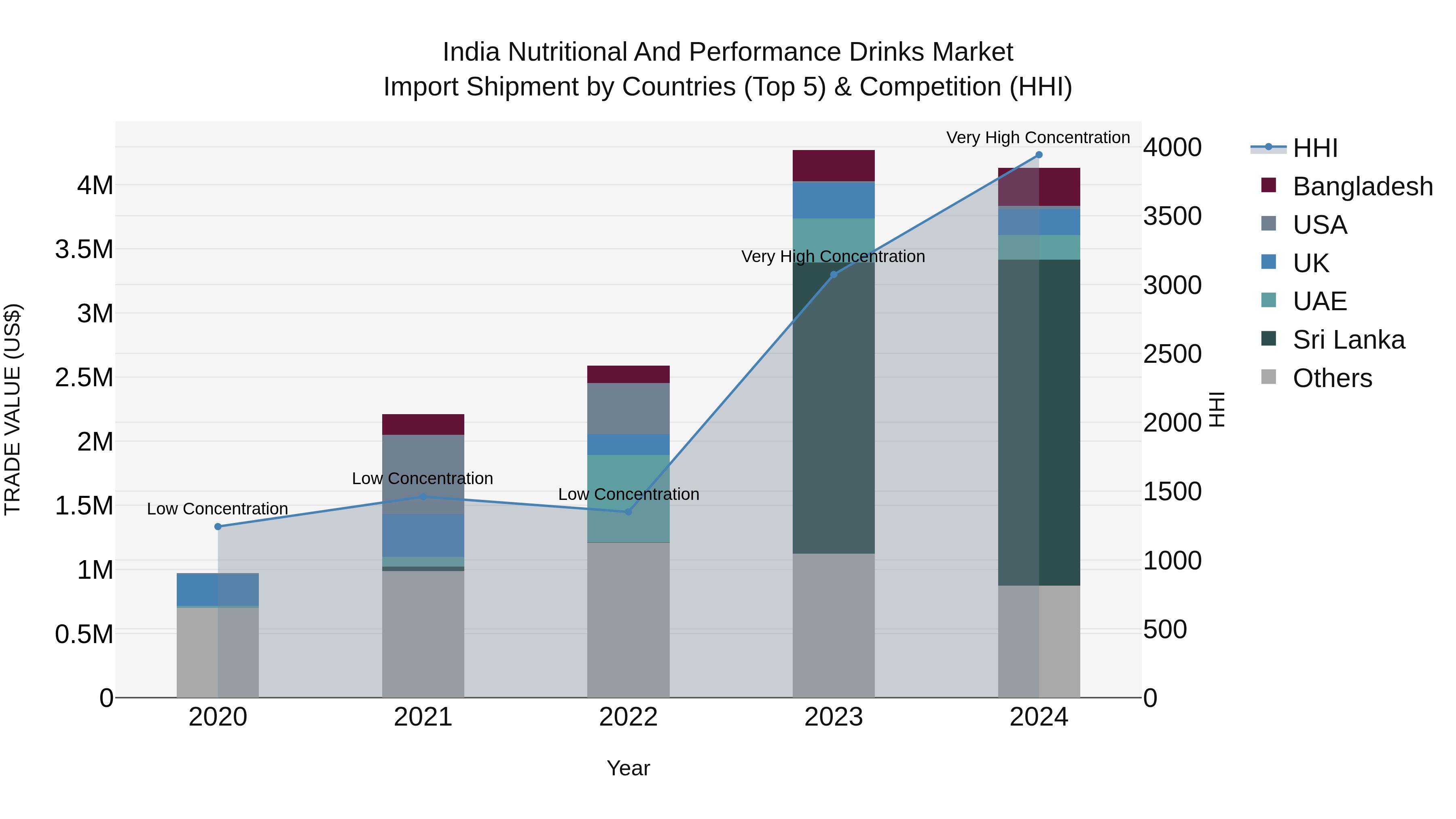The height and width of the screenshot is (819, 1456).
Task: Click the 'Very High Concentration' annotation near 2023
Action: (833, 256)
